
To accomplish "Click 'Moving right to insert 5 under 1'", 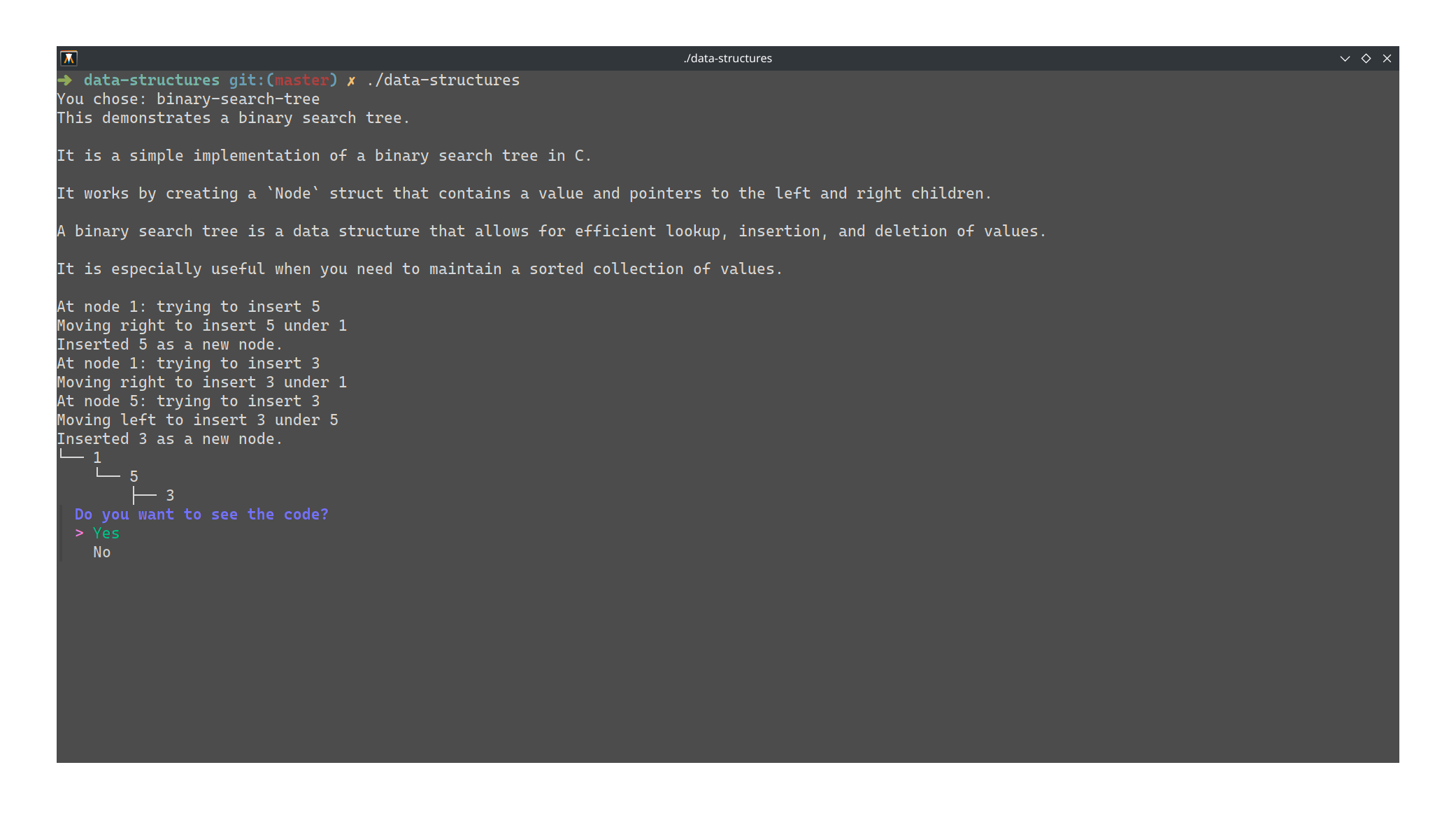I will coord(201,325).
